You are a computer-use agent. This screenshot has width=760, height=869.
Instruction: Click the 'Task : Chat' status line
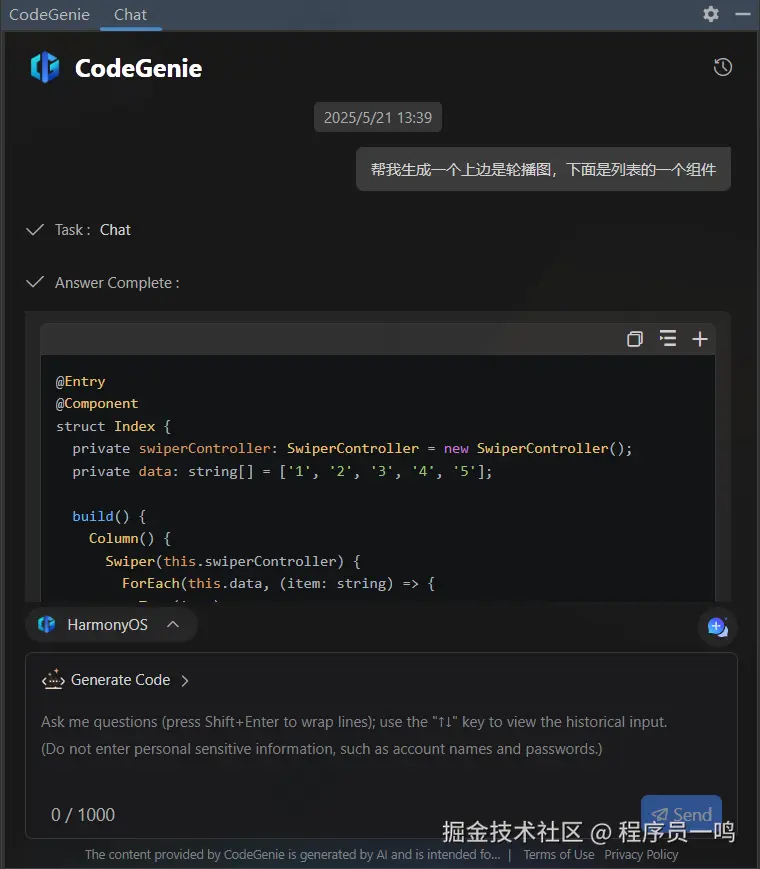pos(78,229)
